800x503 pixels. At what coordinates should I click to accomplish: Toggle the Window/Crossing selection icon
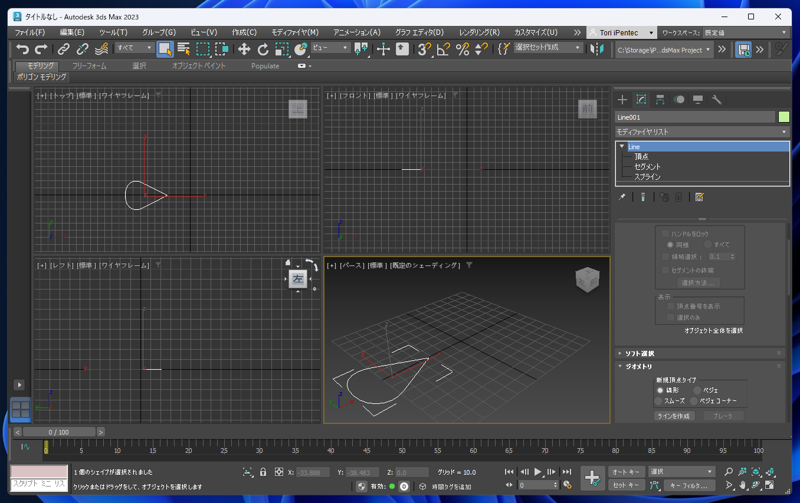coord(221,49)
